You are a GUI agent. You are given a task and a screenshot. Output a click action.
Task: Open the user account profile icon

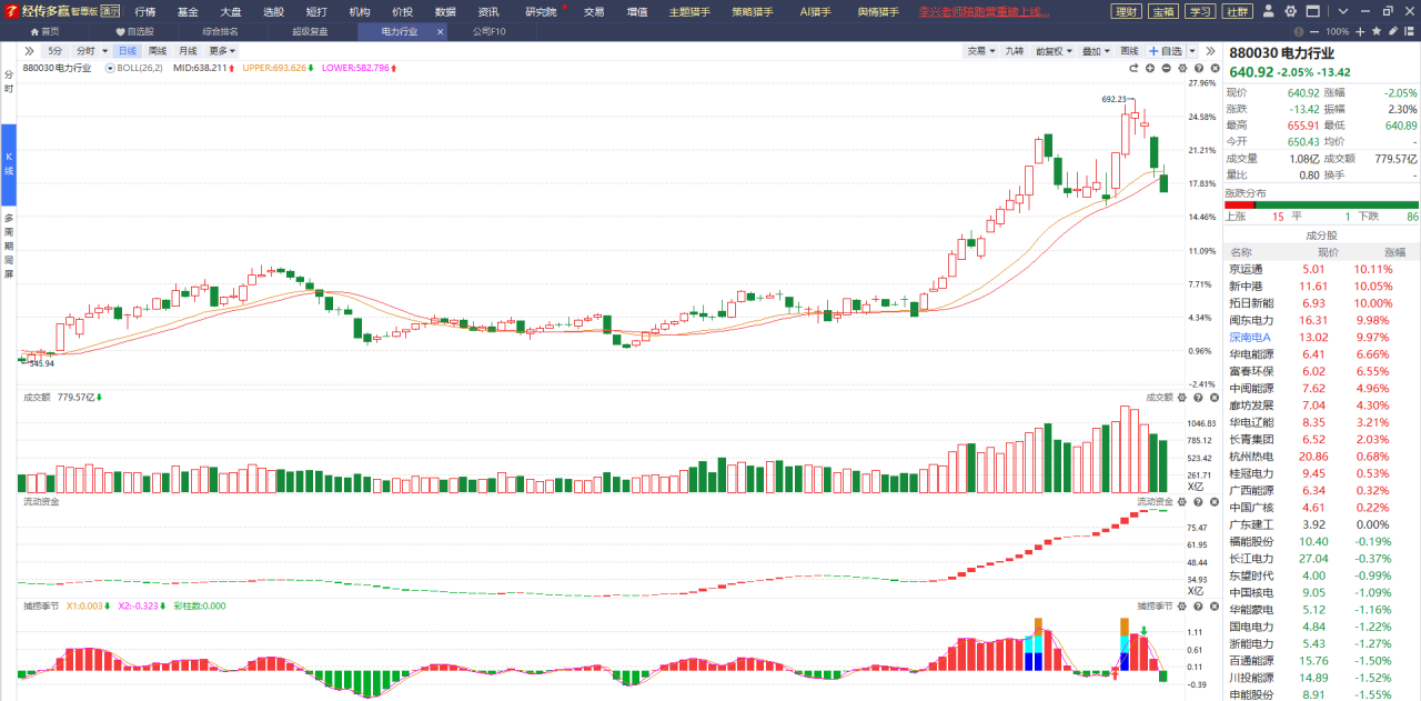click(x=1268, y=12)
